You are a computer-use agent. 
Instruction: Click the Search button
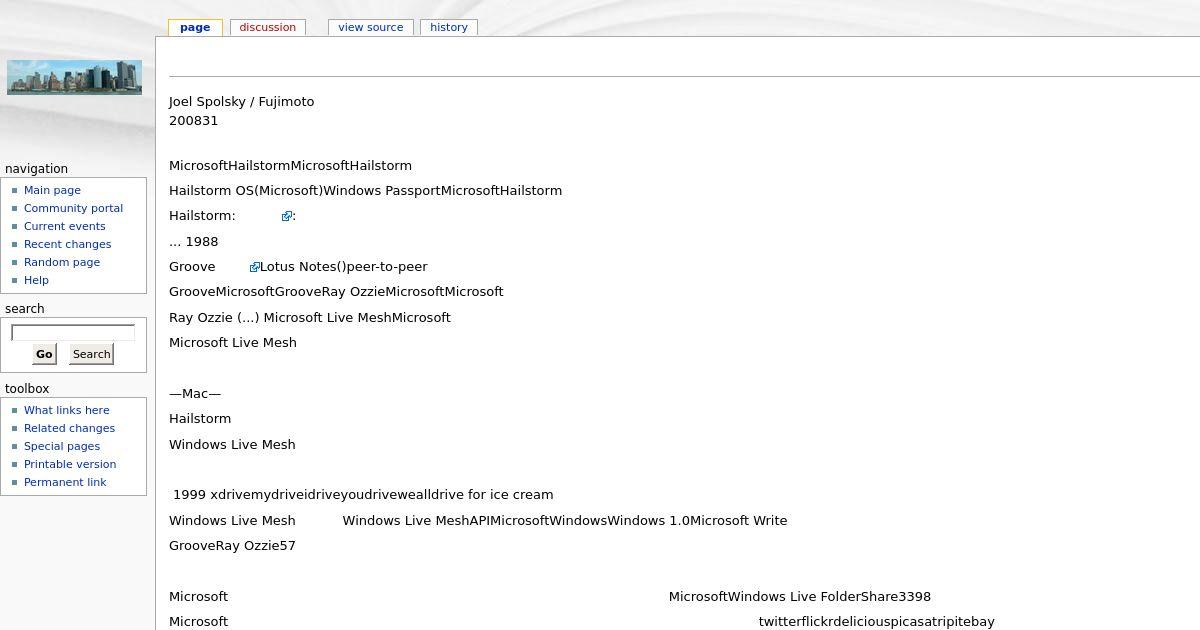[91, 354]
